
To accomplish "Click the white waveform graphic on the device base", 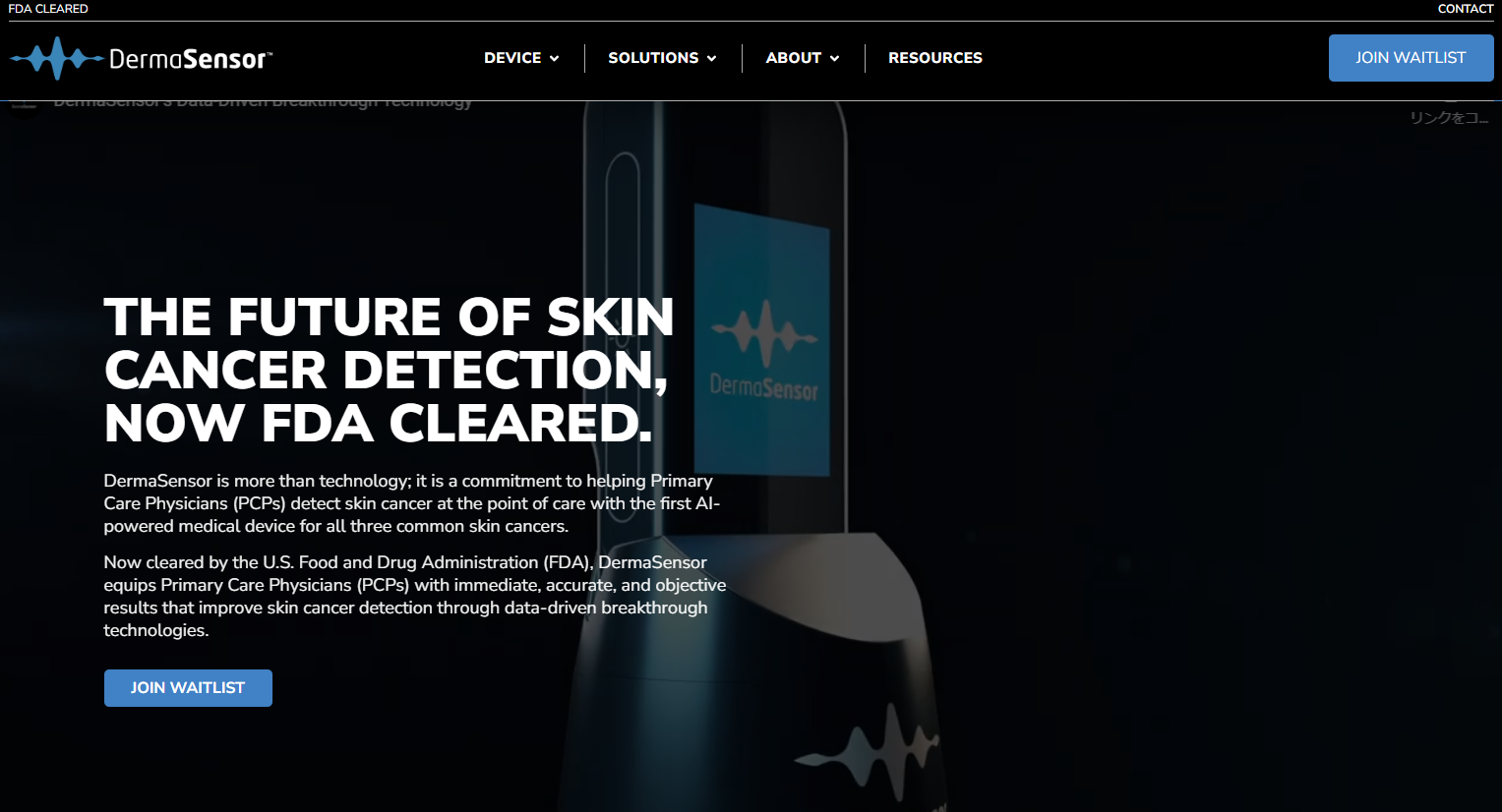I will click(x=868, y=752).
